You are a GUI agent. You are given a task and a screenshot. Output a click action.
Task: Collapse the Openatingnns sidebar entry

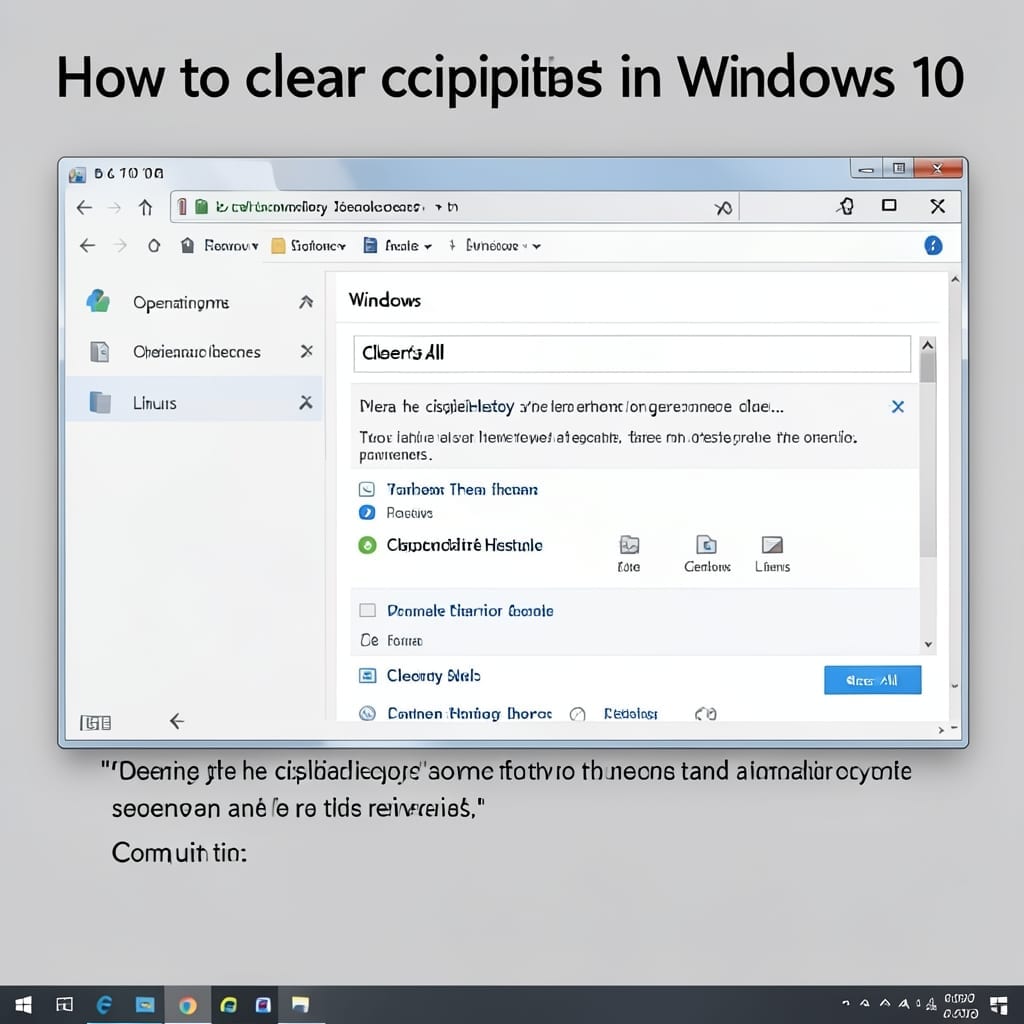coord(306,302)
